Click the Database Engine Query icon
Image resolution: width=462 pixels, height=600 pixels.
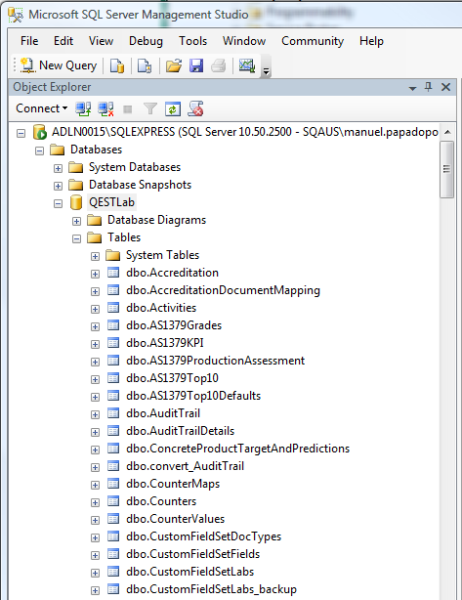(117, 66)
